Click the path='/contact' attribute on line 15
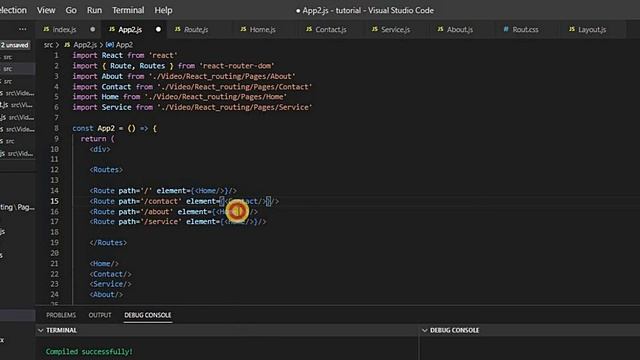The width and height of the screenshot is (640, 360). [x=150, y=201]
